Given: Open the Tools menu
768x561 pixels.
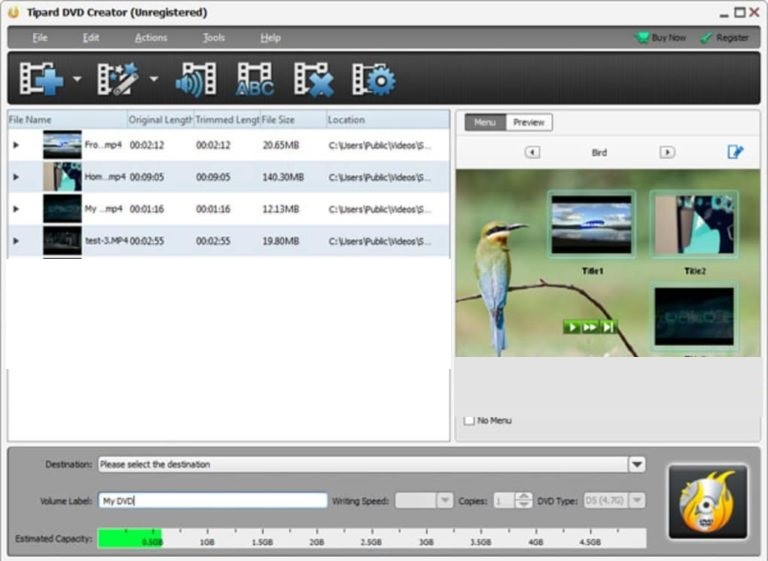Looking at the screenshot, I should coord(214,38).
